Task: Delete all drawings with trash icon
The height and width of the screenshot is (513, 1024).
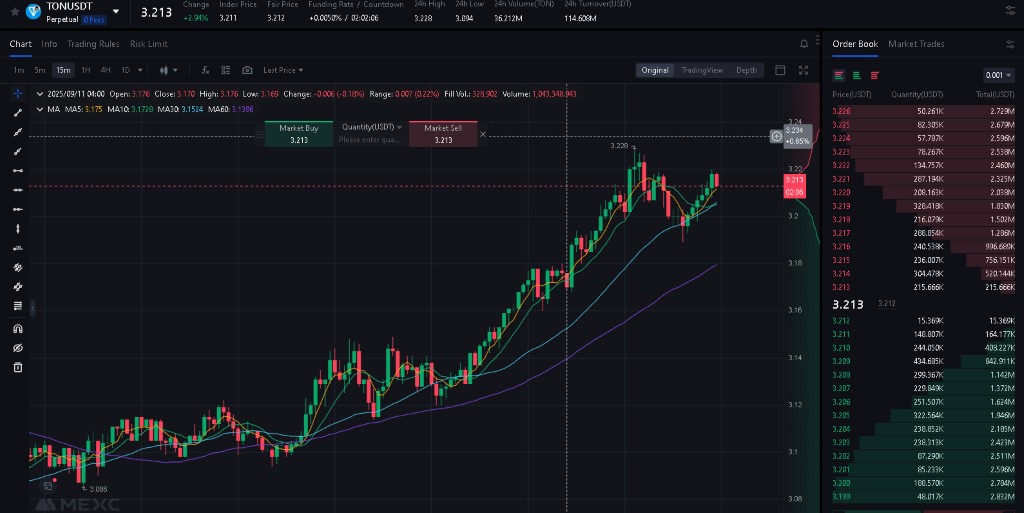Action: click(18, 367)
